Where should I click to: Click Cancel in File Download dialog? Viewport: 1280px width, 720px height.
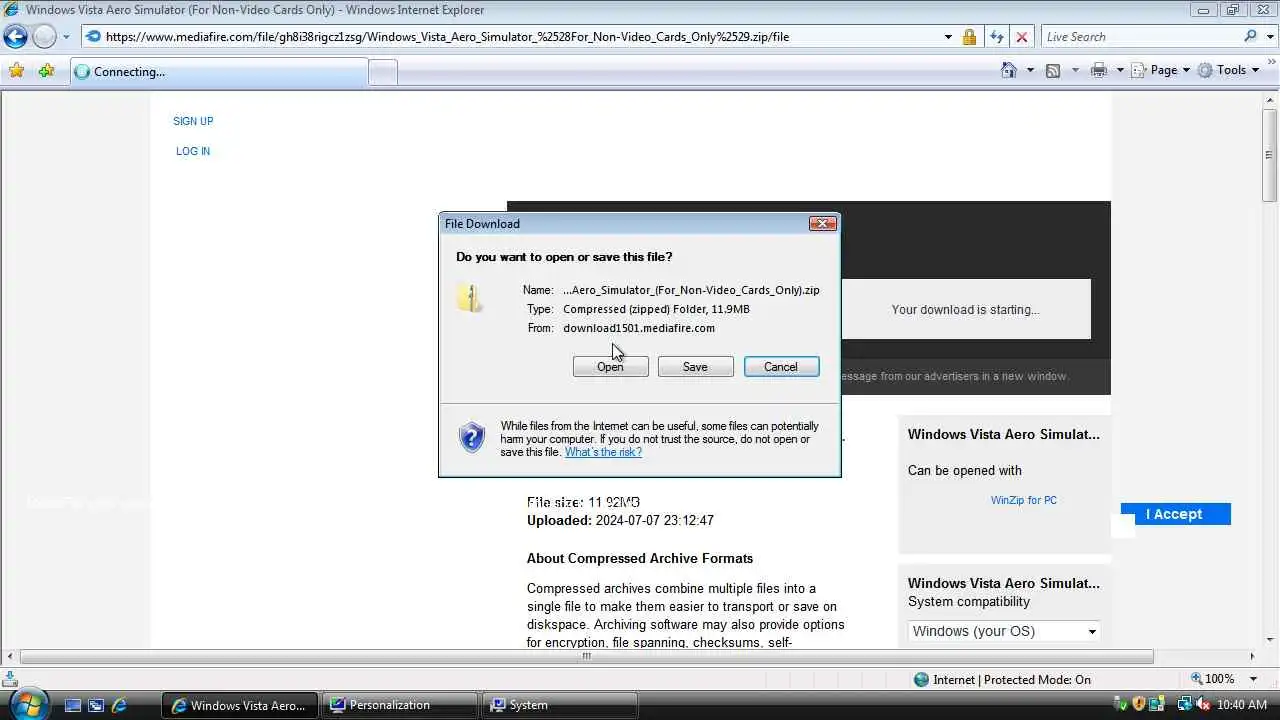click(781, 367)
